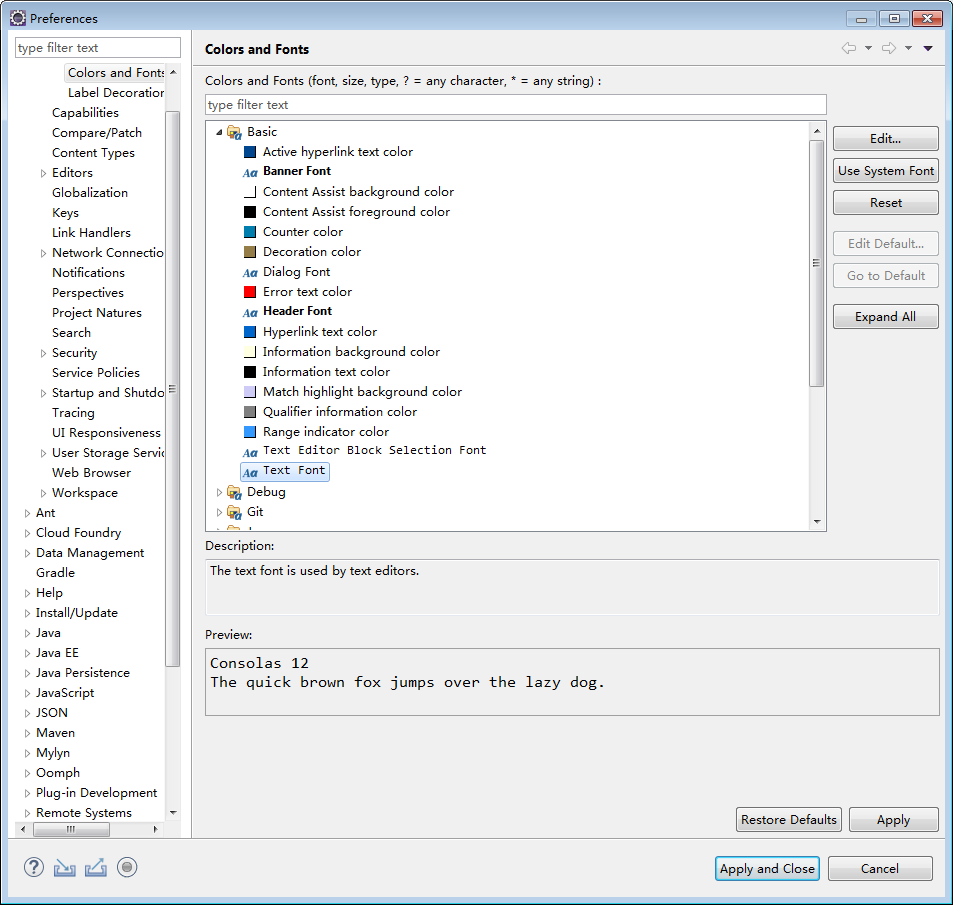953x905 pixels.
Task: Expand the Git category
Action: (x=219, y=512)
